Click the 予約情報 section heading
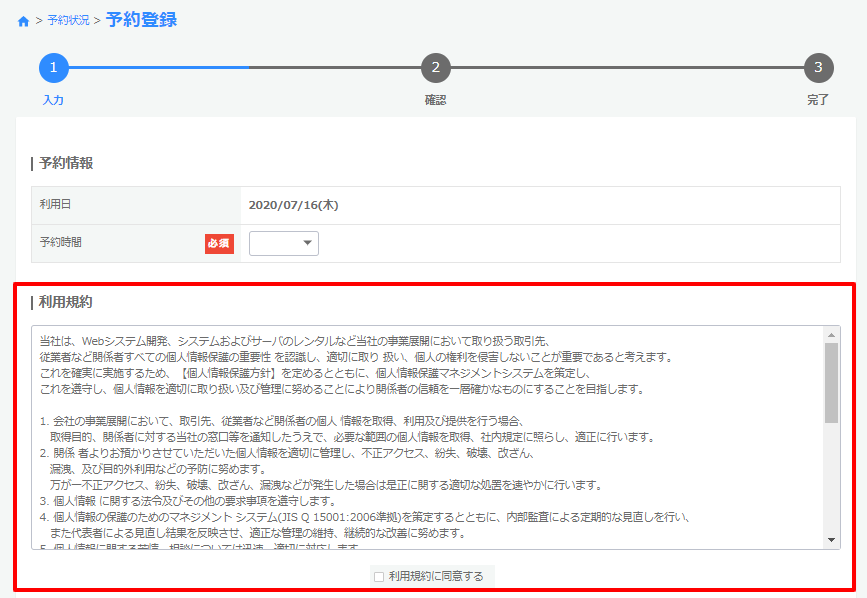Image resolution: width=867 pixels, height=598 pixels. click(66, 162)
